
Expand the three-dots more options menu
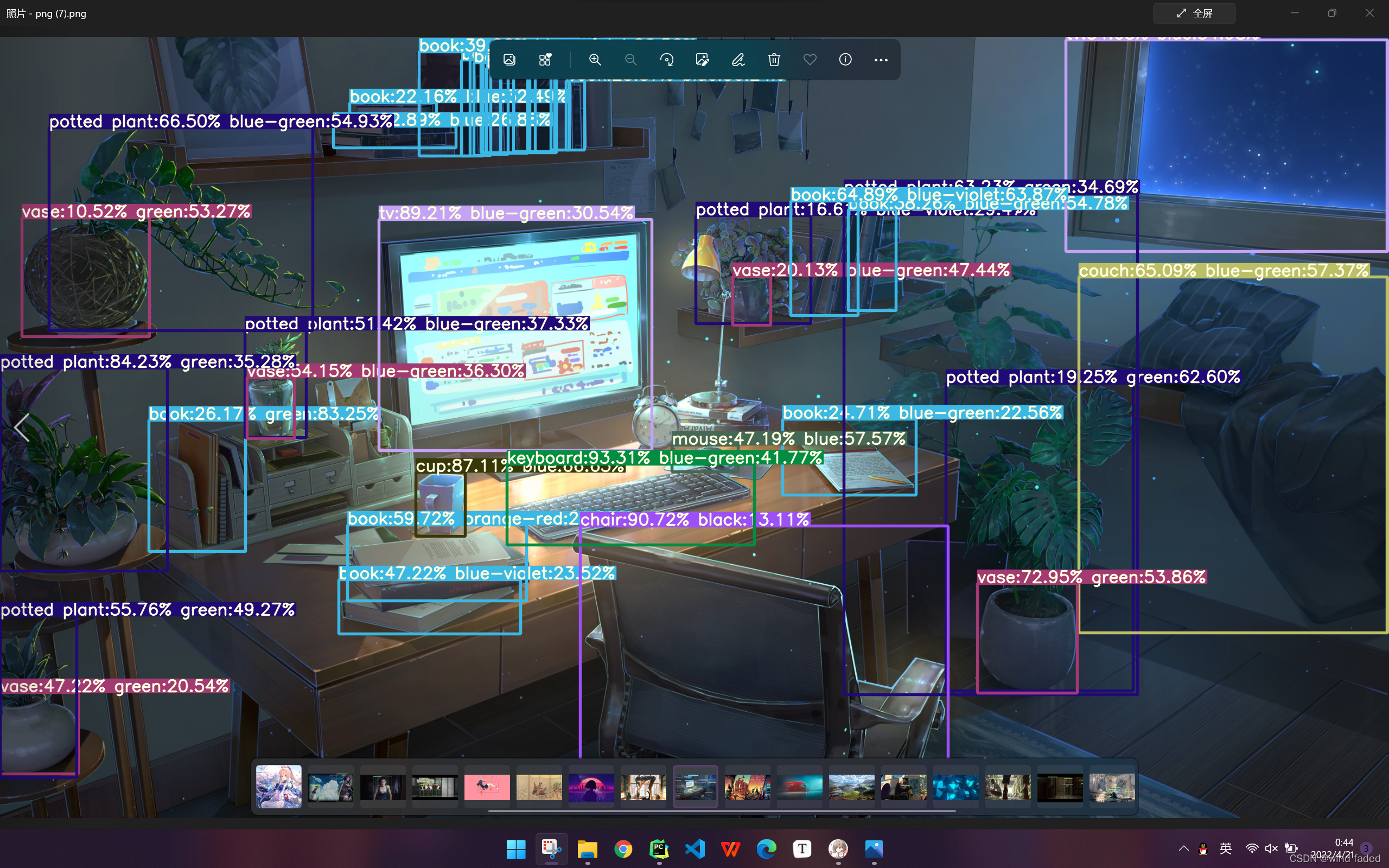pos(881,60)
